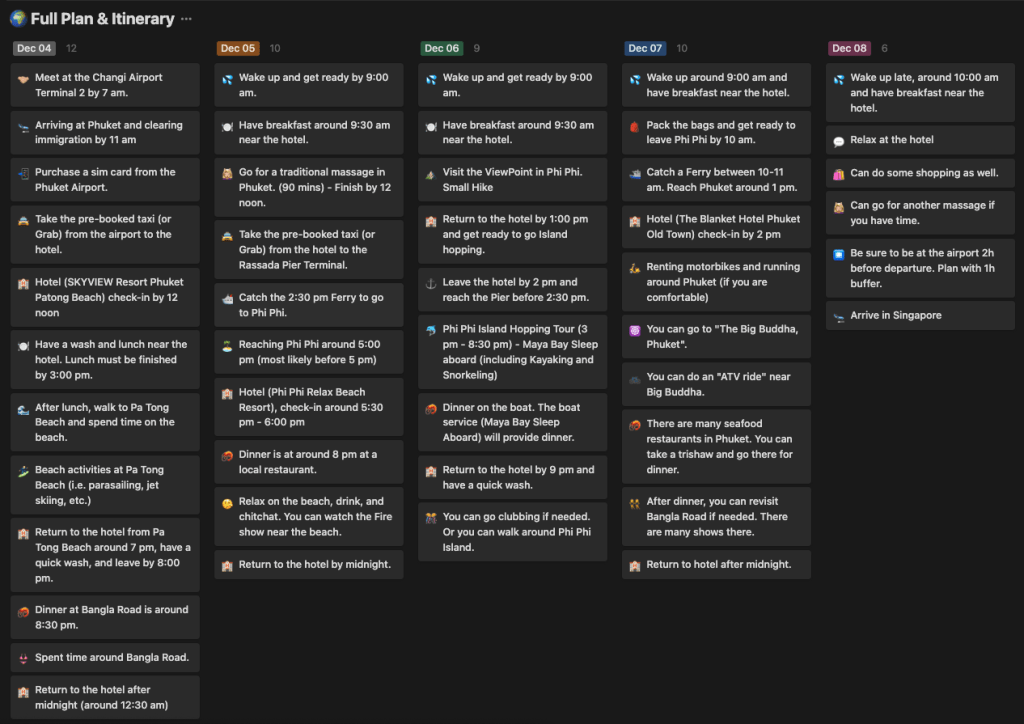Click the plane icon on Arriving at Phuket card

(x=24, y=127)
